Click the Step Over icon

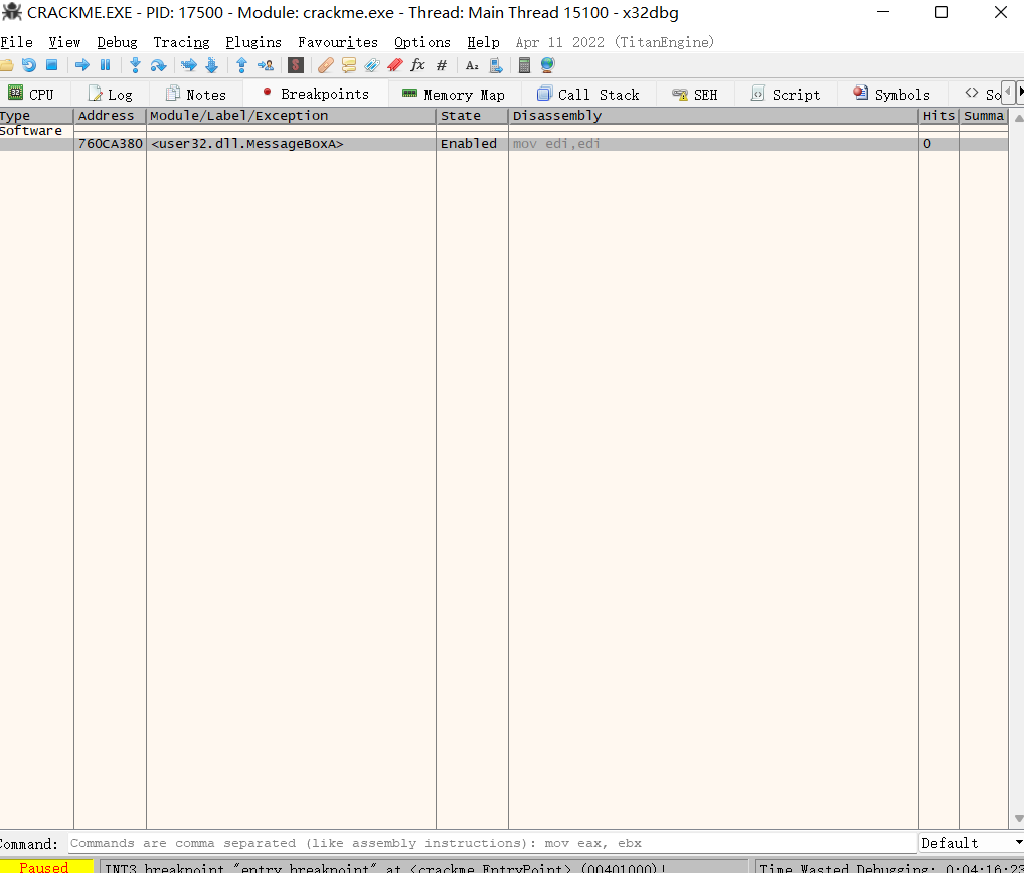click(158, 65)
